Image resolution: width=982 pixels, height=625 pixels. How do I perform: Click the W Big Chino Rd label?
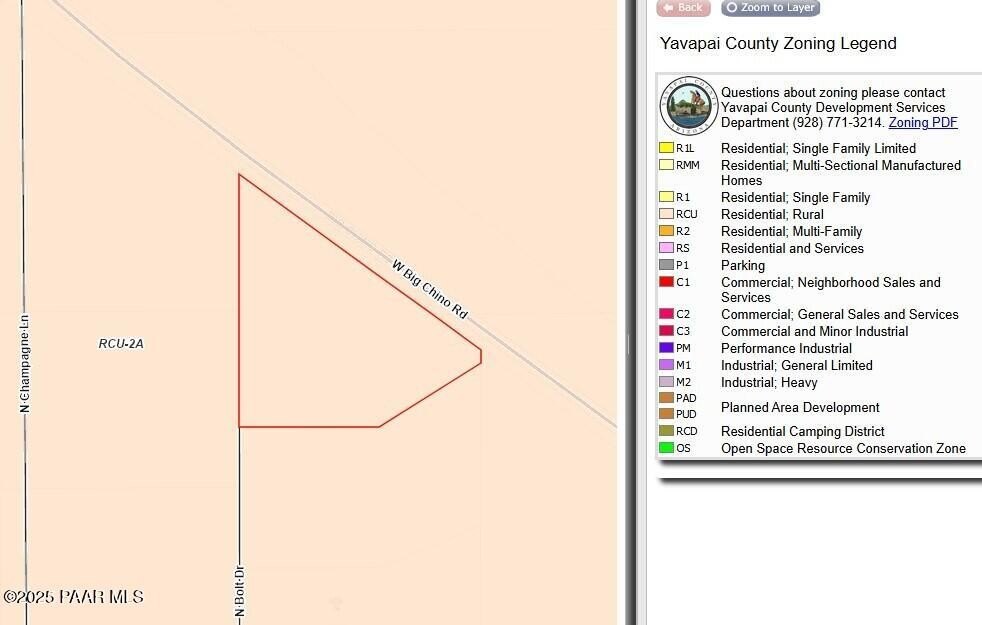tap(430, 290)
